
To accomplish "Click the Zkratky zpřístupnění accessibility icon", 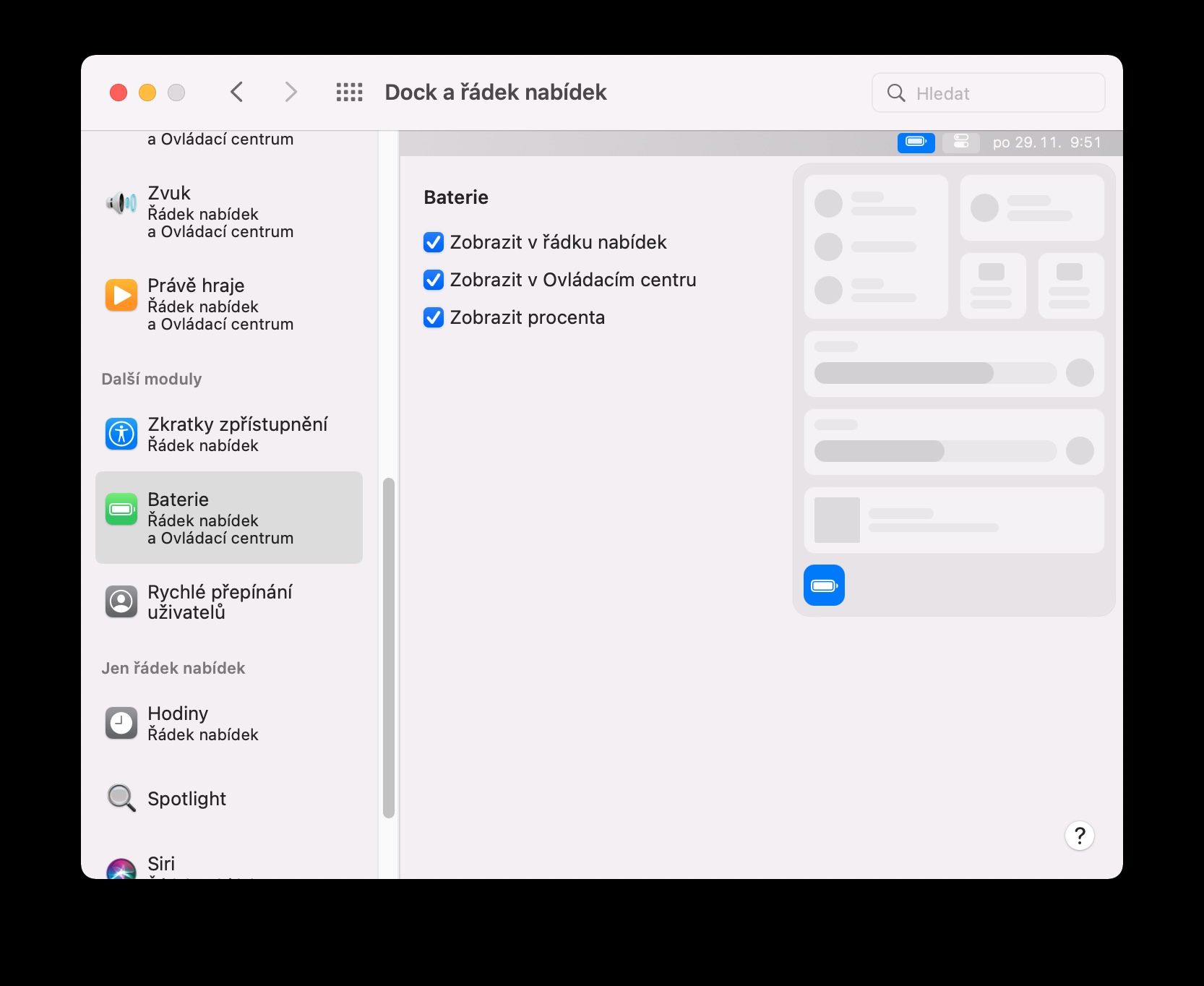I will click(121, 434).
